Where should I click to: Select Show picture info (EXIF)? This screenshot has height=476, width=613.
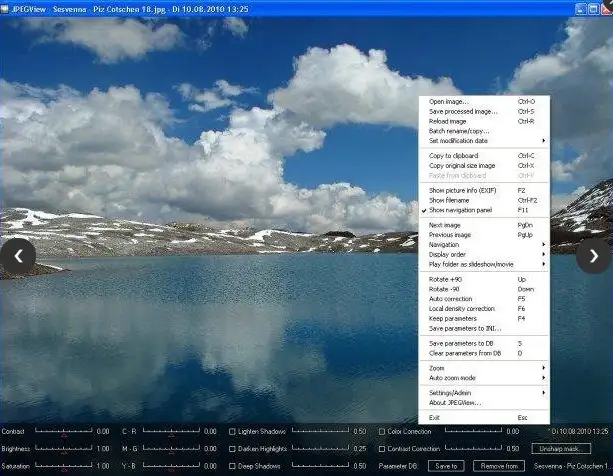pos(463,190)
